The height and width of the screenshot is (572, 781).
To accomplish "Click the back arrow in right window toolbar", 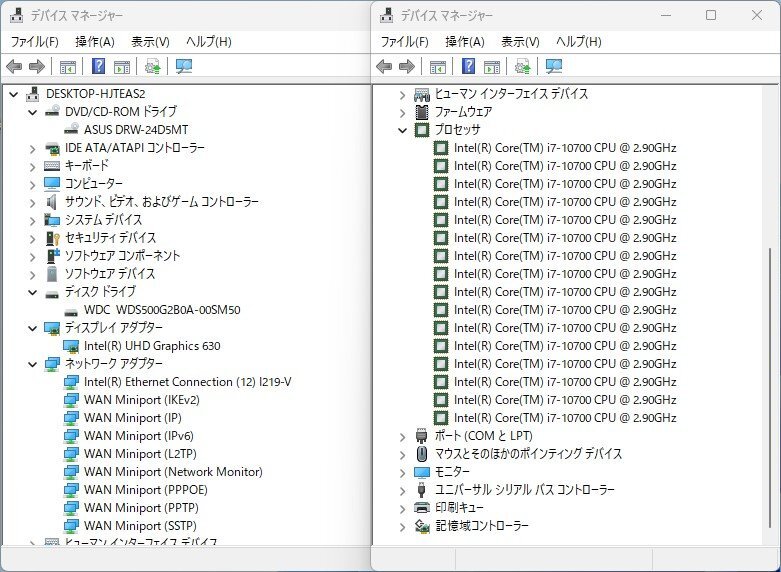I will coord(384,67).
